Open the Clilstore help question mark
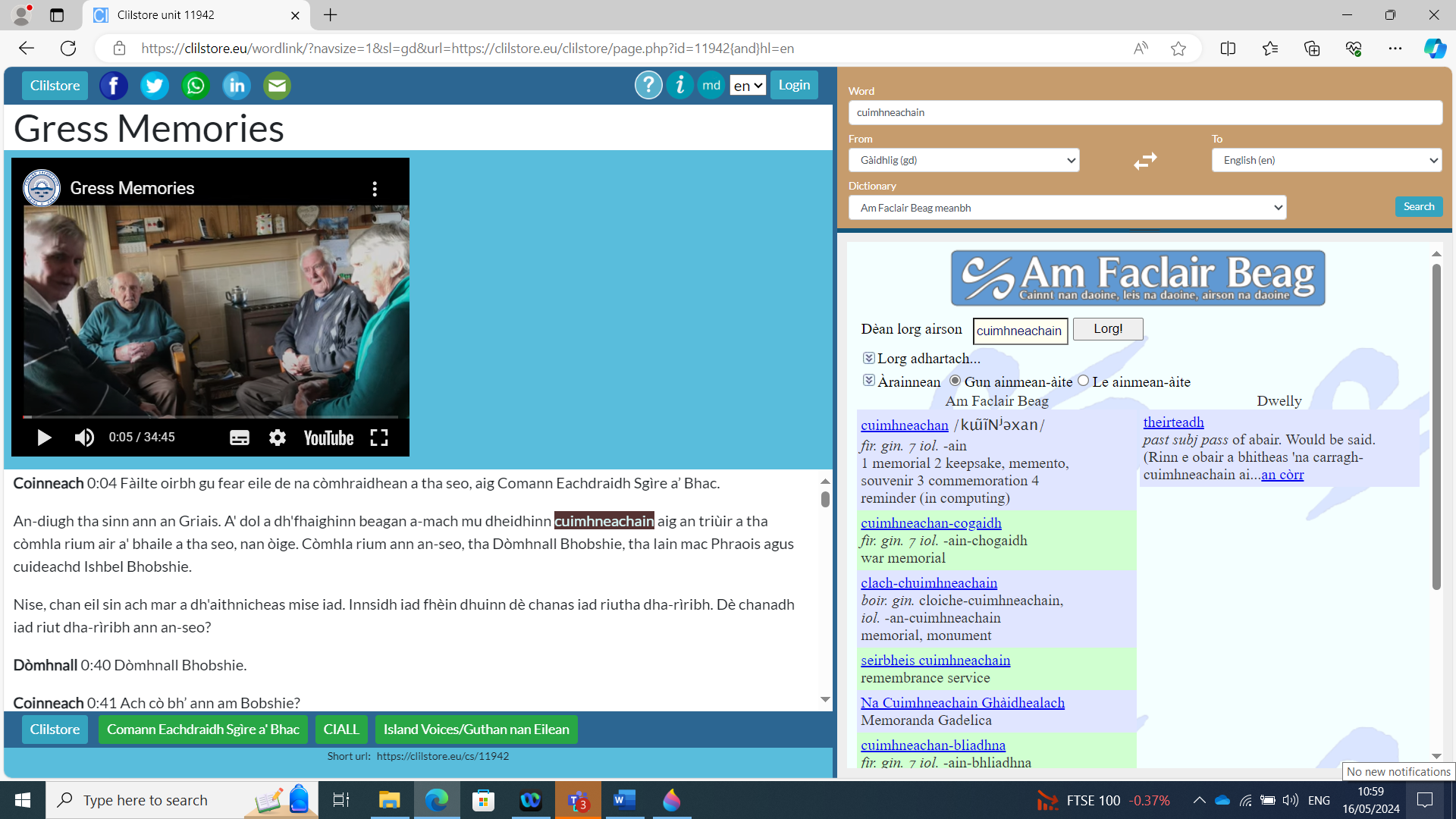1456x819 pixels. [x=648, y=85]
